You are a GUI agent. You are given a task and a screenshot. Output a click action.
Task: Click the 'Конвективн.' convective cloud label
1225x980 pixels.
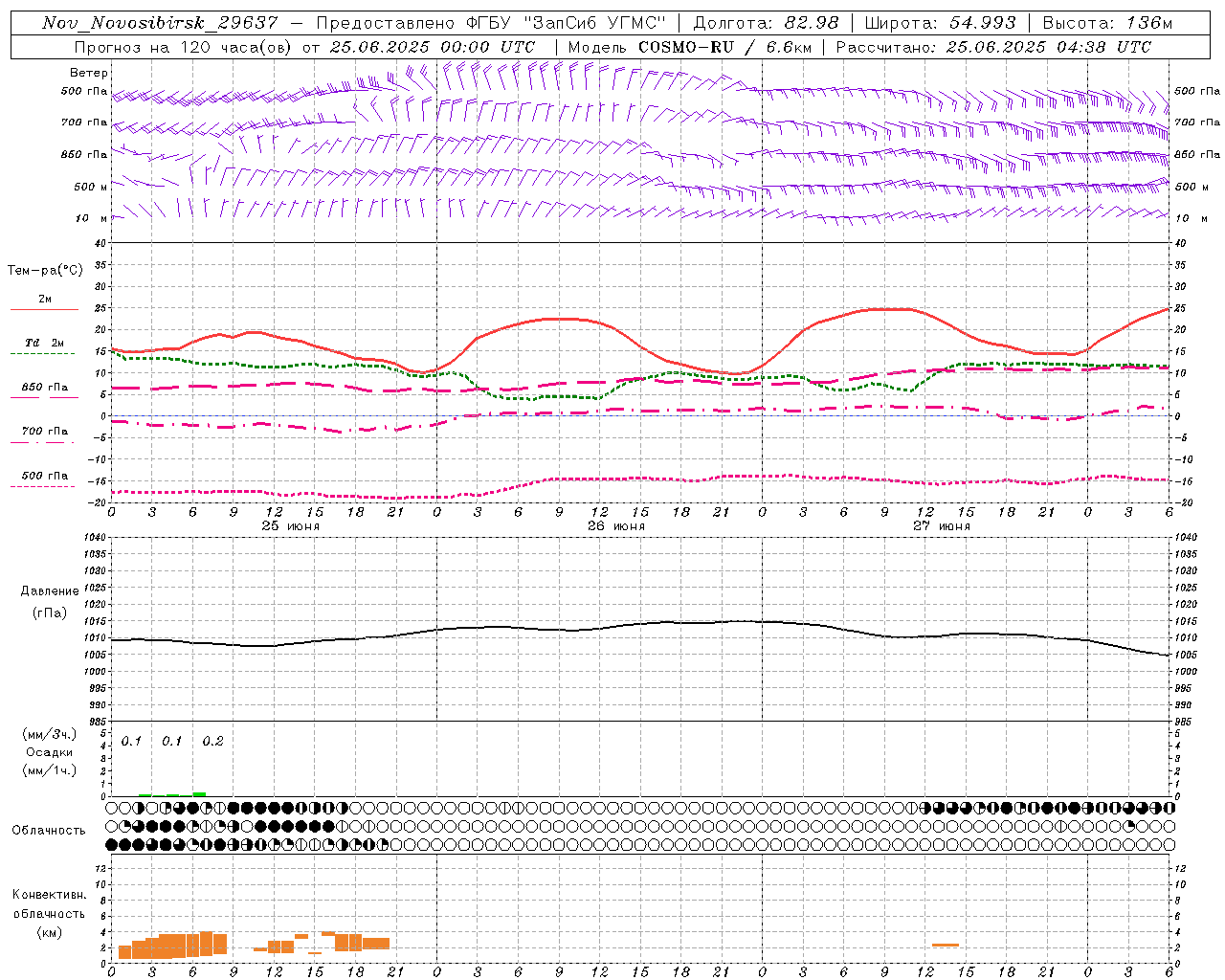49,895
